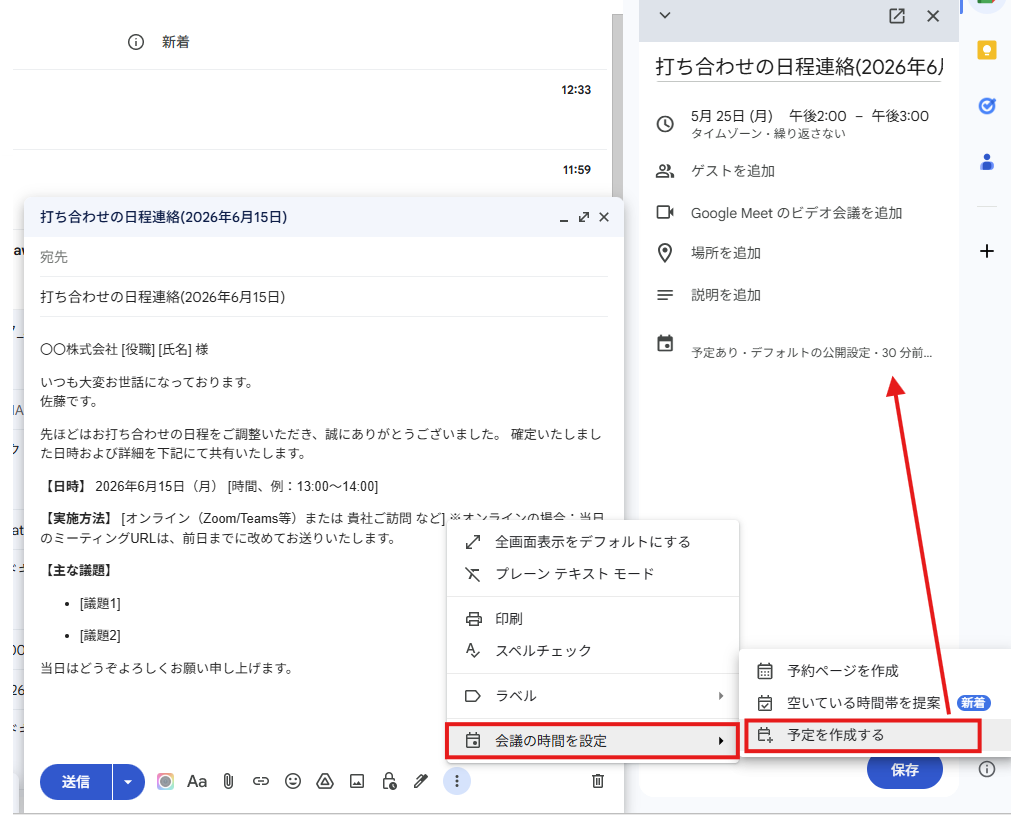Open Google Keep in side panel
Image resolution: width=1011 pixels, height=815 pixels.
point(987,50)
